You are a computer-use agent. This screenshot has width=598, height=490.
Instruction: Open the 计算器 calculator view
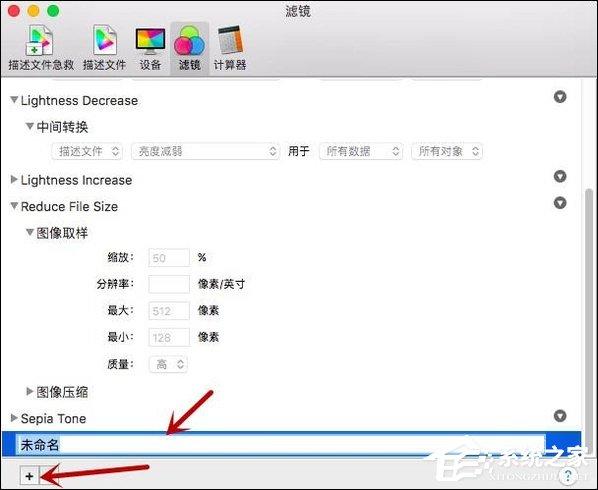[x=230, y=48]
